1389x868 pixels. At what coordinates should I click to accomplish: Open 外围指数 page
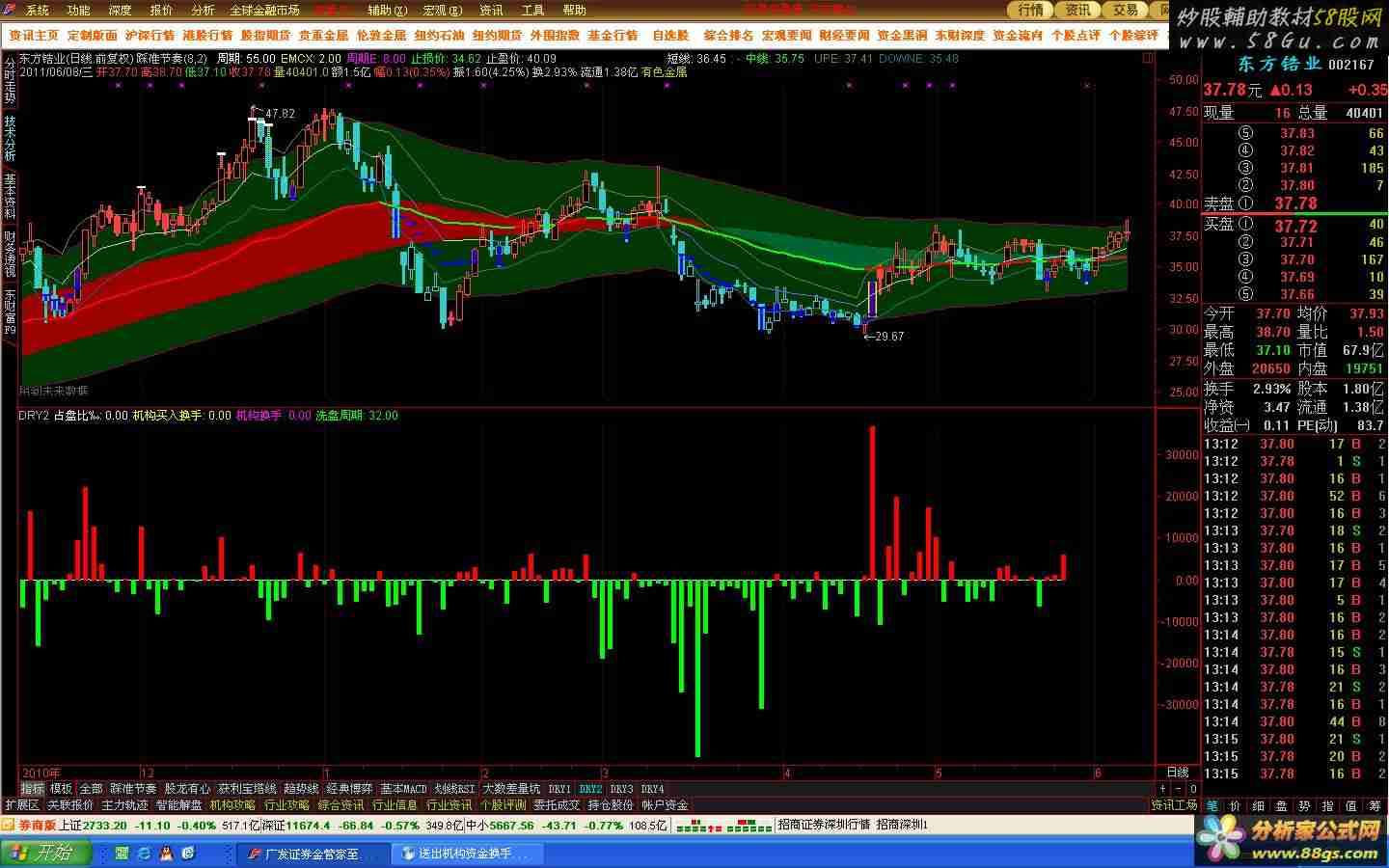pyautogui.click(x=555, y=35)
